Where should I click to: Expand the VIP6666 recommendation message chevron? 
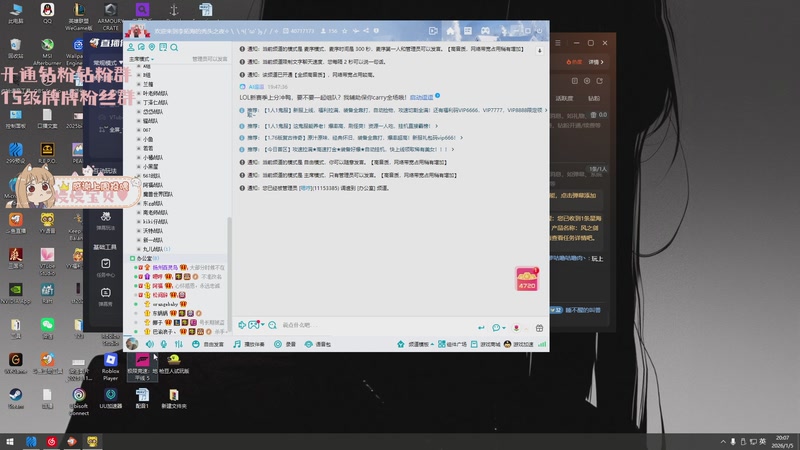[x=546, y=110]
